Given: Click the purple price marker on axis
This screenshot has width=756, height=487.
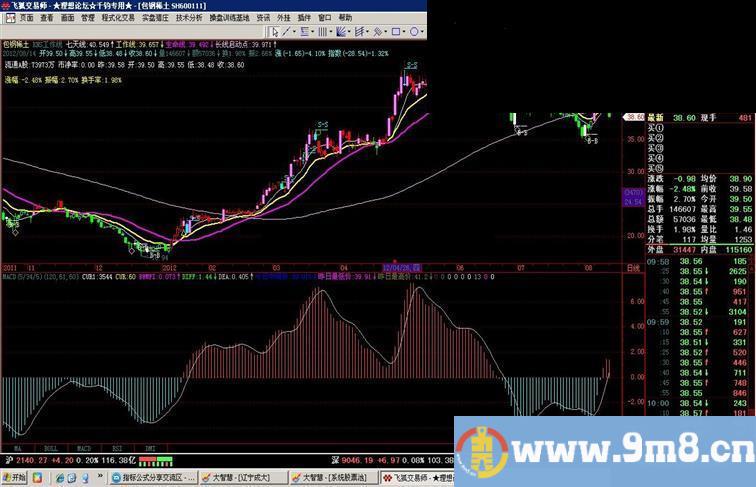Looking at the screenshot, I should pos(632,197).
